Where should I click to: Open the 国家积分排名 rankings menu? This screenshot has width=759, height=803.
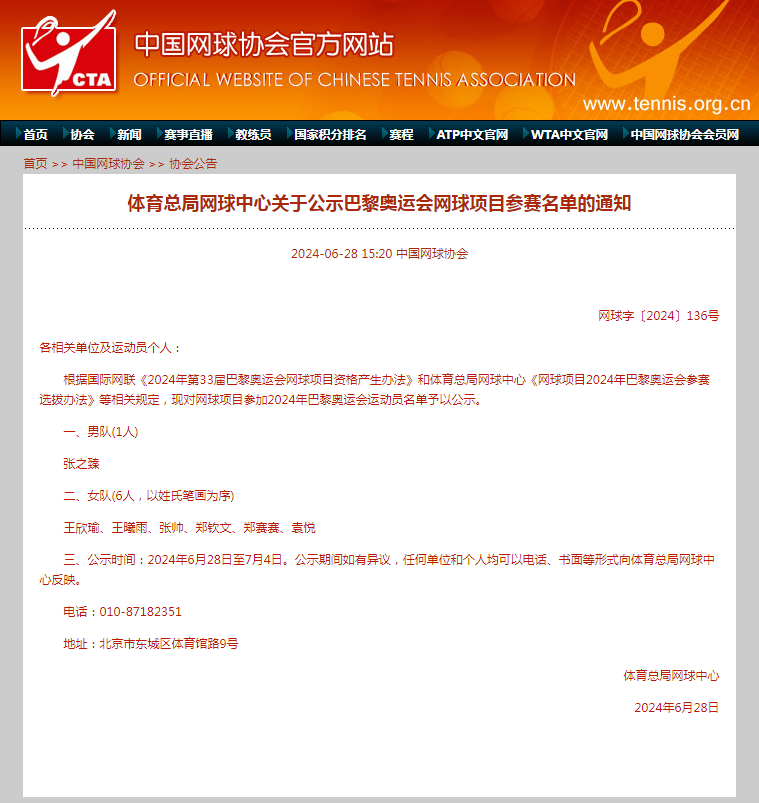coord(330,134)
